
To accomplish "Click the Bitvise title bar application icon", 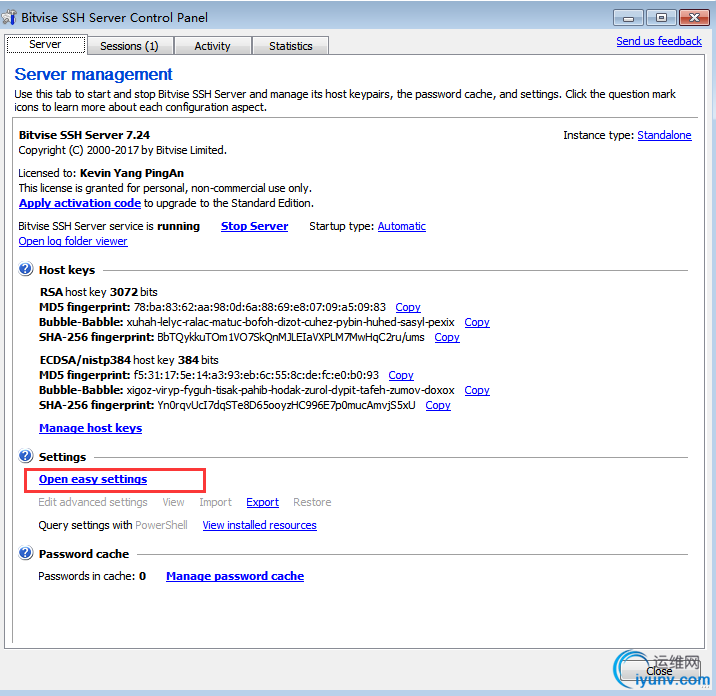I will click(10, 17).
